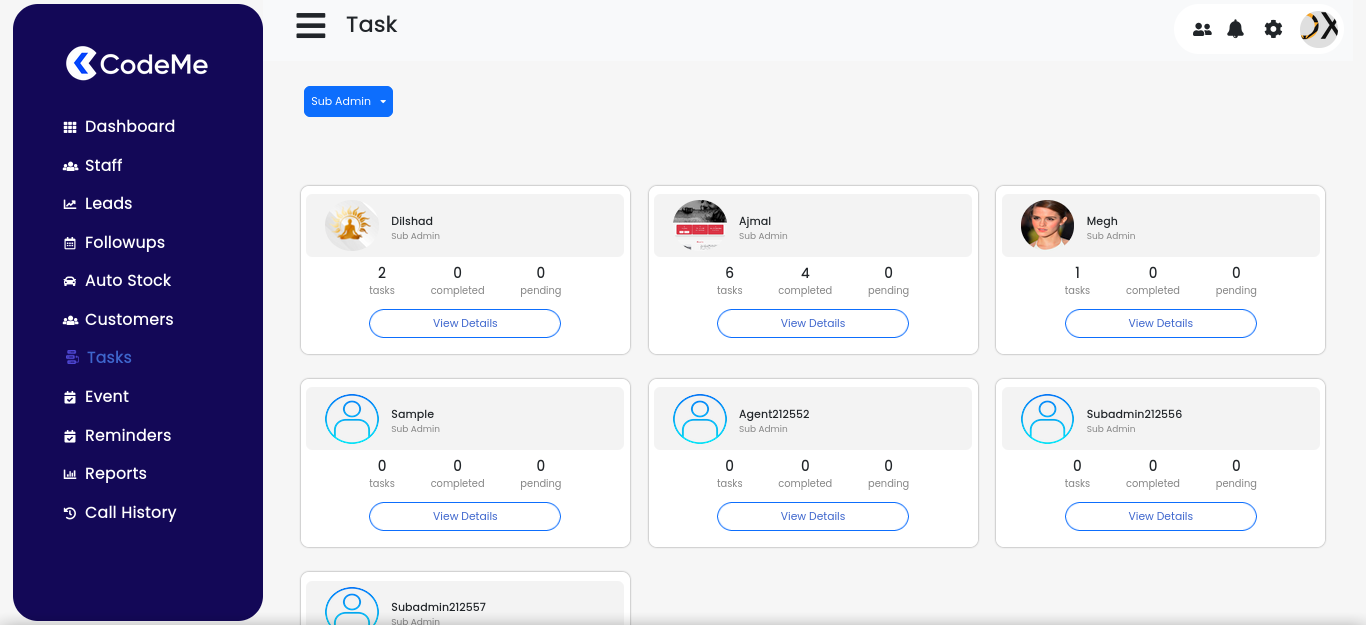The height and width of the screenshot is (625, 1366).
Task: Click the name Subadmin212557
Action: (438, 607)
